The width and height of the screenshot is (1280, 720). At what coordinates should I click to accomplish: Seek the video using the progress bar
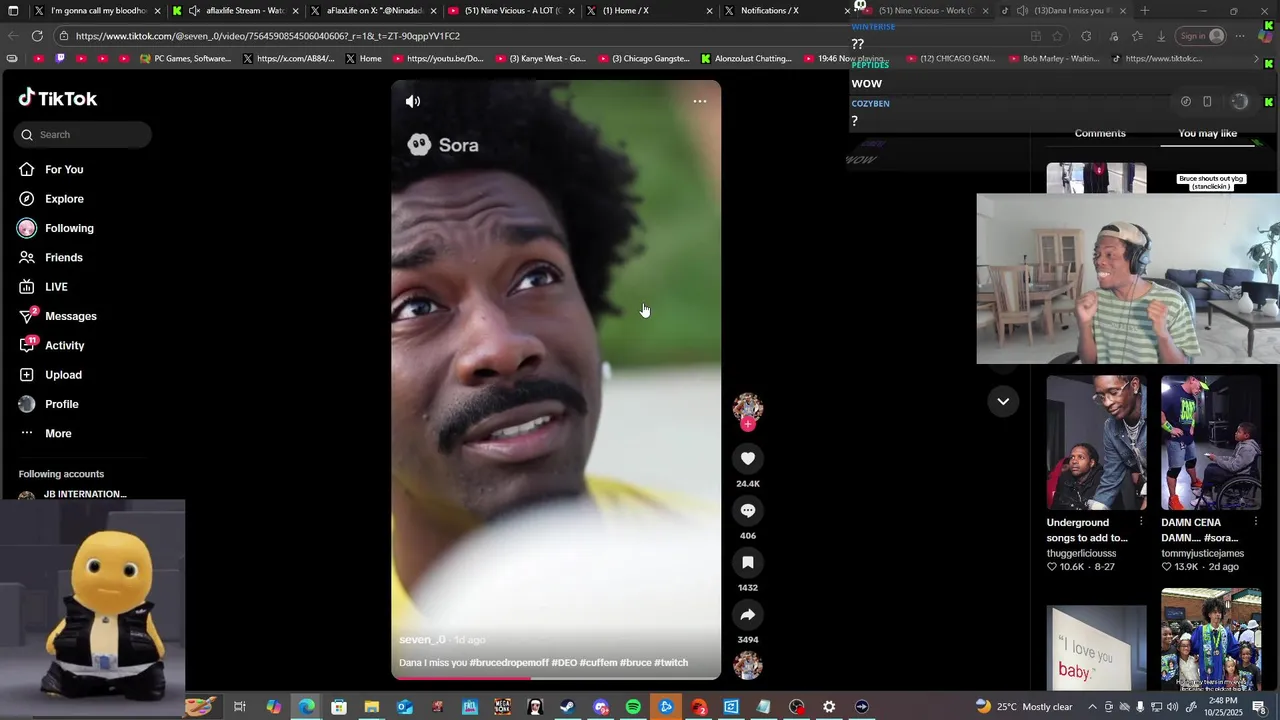(x=556, y=678)
